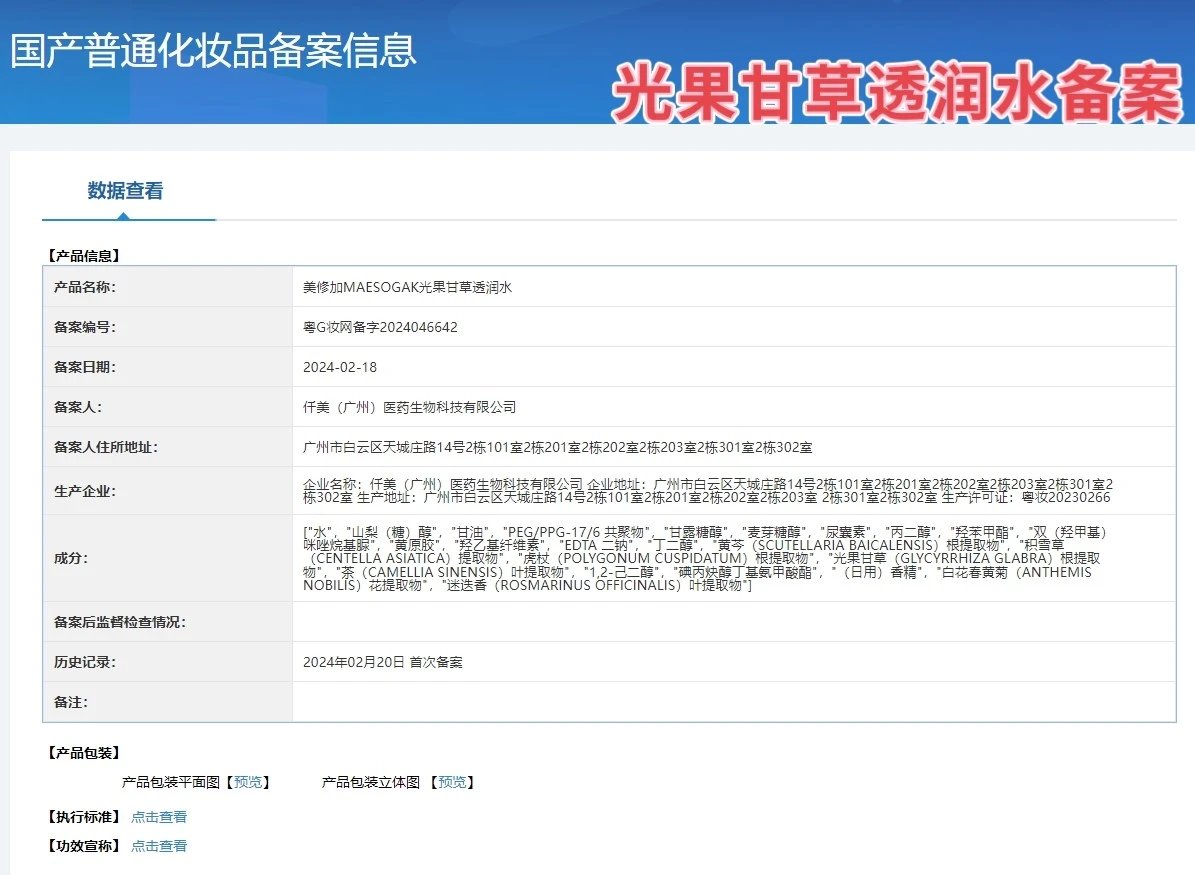Click the 产品名称 row label
The width and height of the screenshot is (1195, 875).
[x=85, y=287]
